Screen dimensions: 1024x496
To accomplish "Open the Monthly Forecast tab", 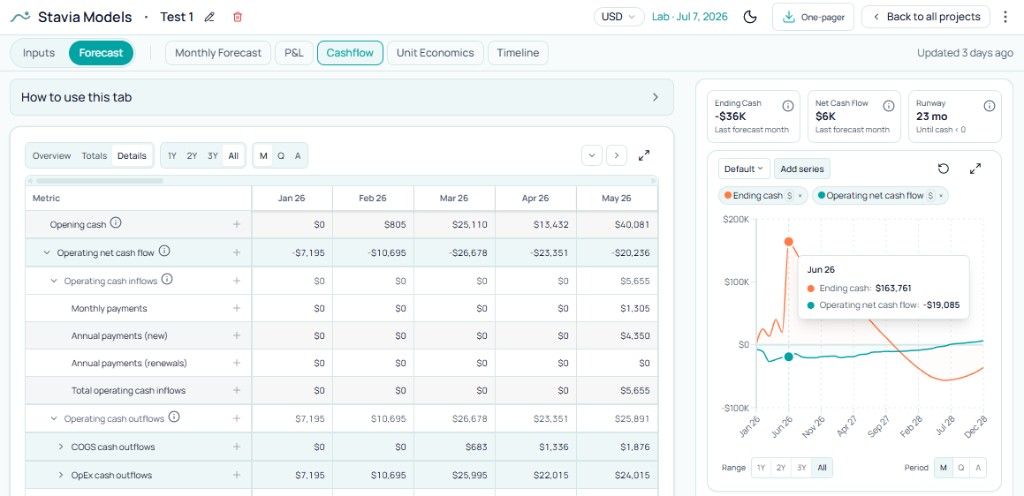I will pyautogui.click(x=218, y=53).
